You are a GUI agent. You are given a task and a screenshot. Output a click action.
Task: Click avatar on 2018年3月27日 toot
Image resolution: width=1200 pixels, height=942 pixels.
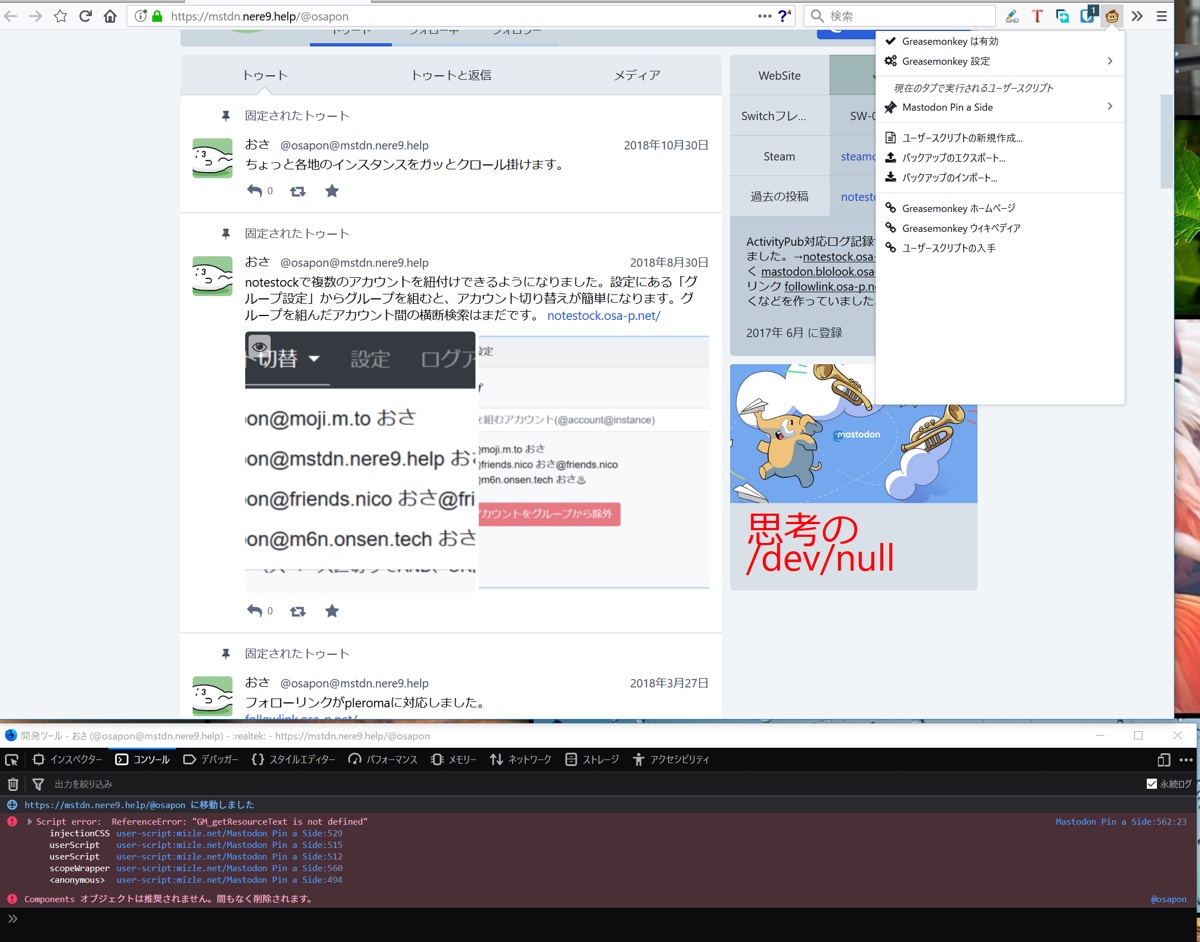tap(212, 696)
